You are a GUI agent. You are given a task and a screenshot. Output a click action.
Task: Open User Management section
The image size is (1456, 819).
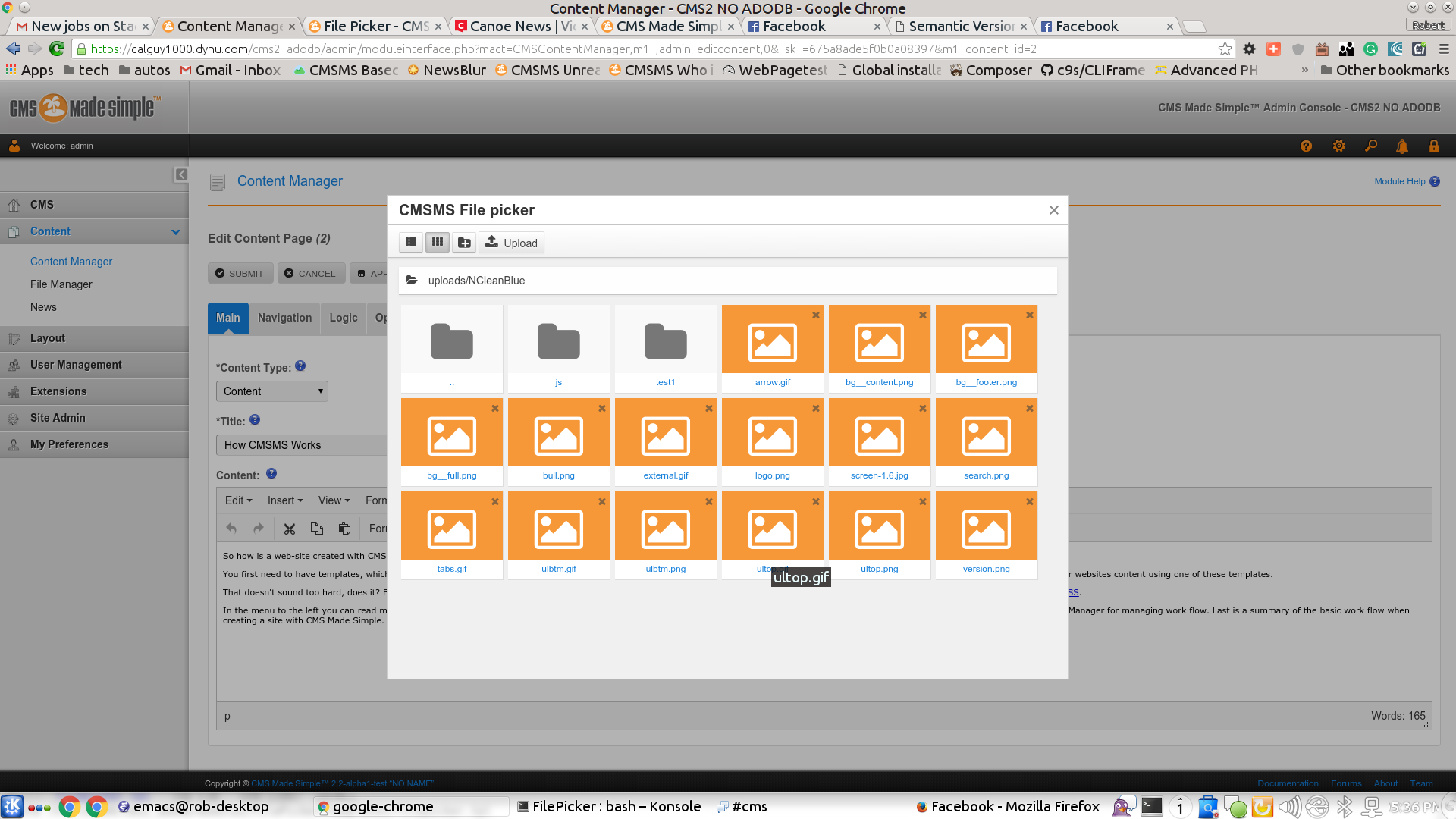click(94, 365)
